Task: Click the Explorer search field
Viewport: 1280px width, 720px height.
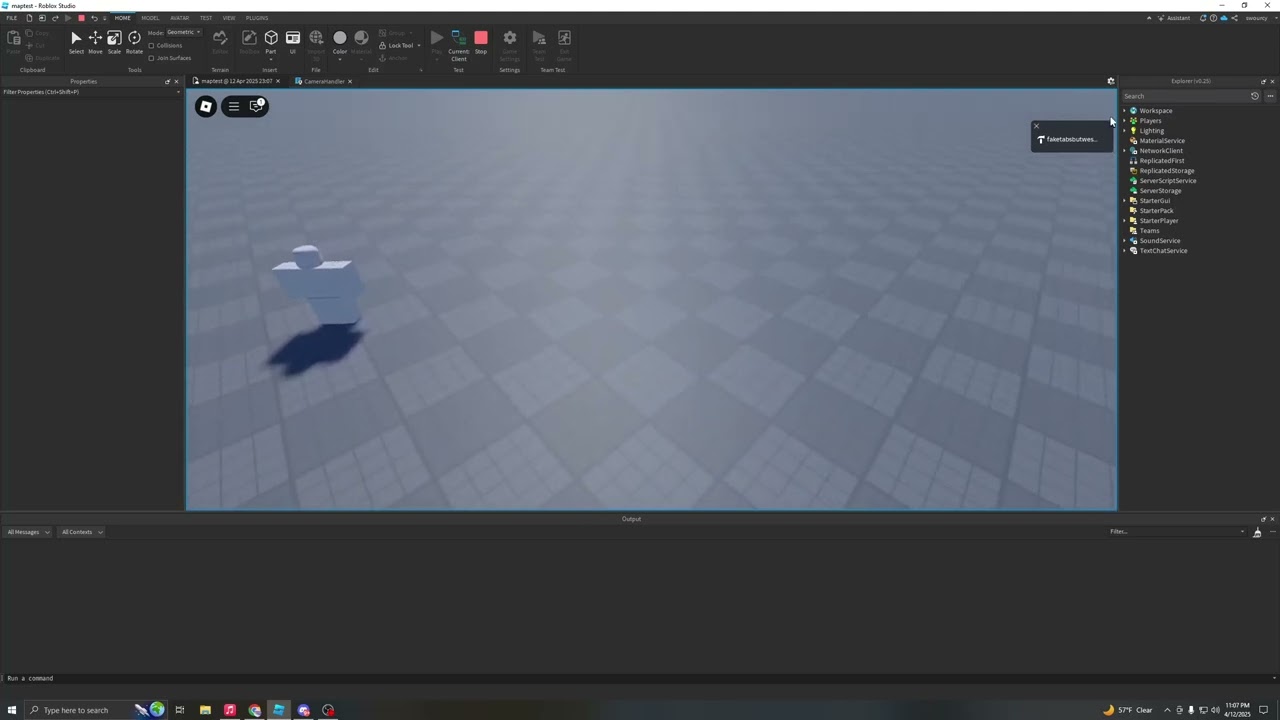Action: coord(1184,96)
